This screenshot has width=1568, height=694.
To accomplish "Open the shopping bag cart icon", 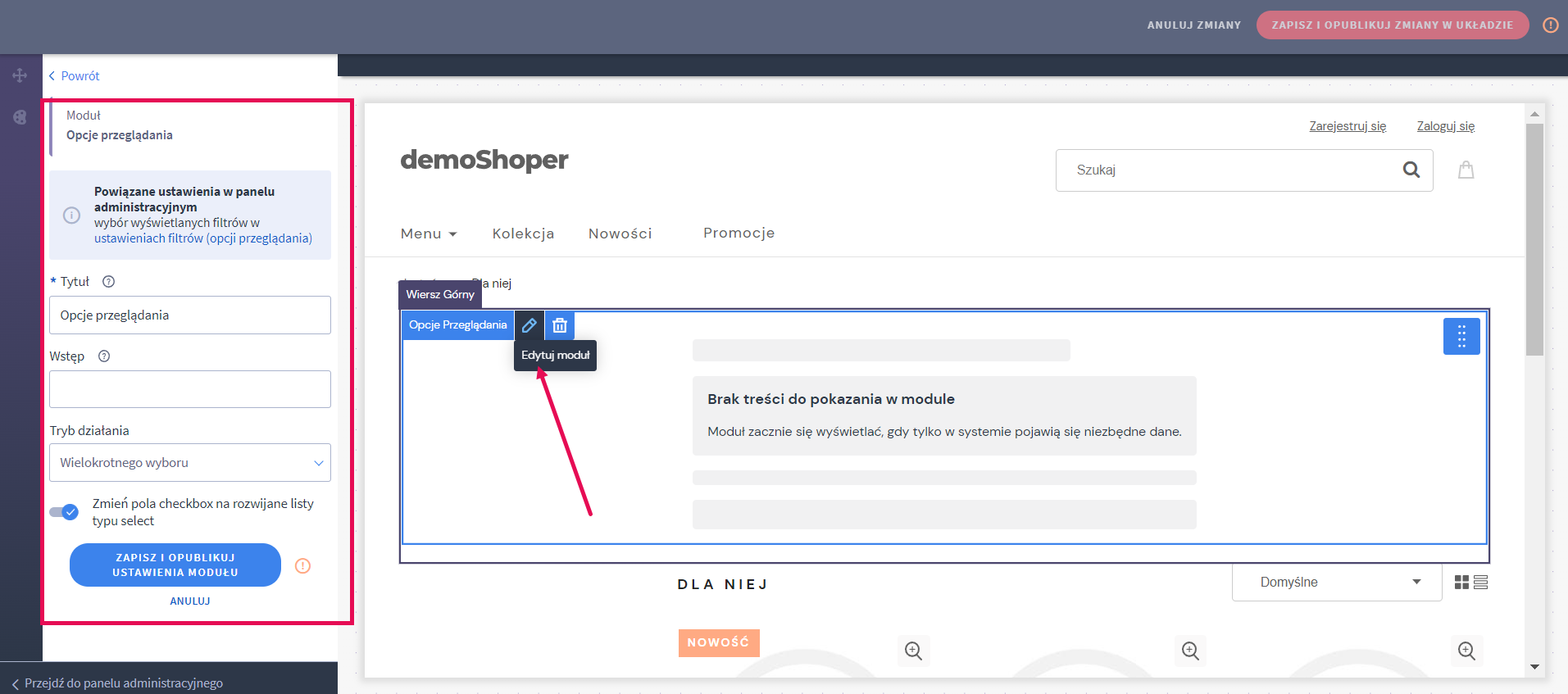I will [1466, 170].
